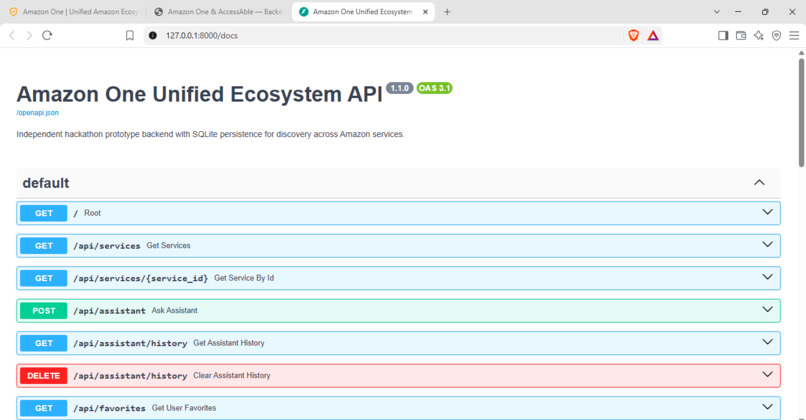Open the Leo AI sparkle icon
The height and width of the screenshot is (420, 806).
759,35
